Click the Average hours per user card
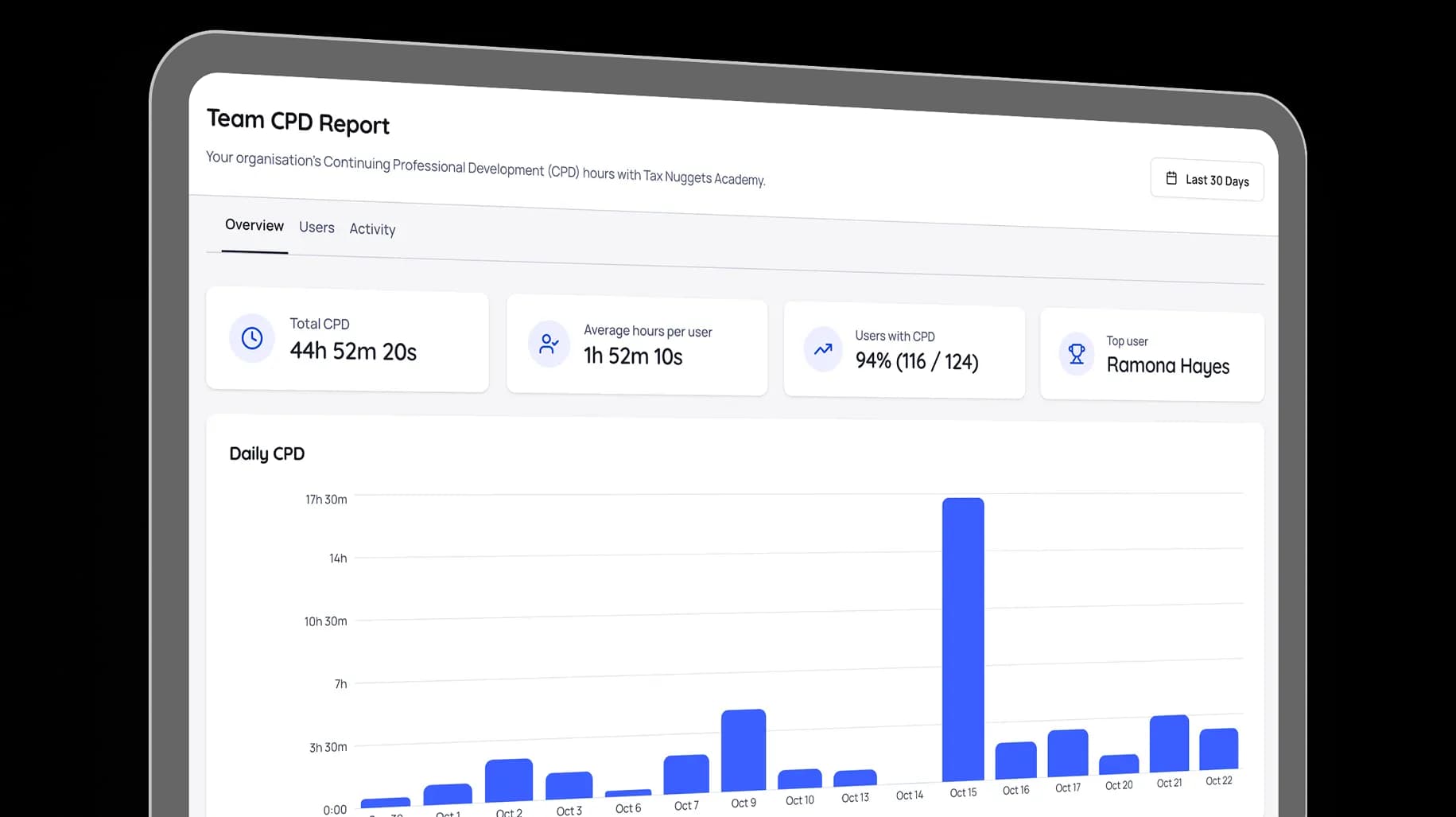 pos(637,345)
